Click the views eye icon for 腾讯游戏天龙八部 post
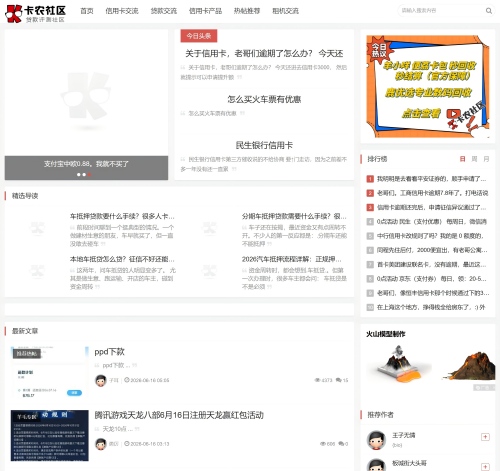 323,444
